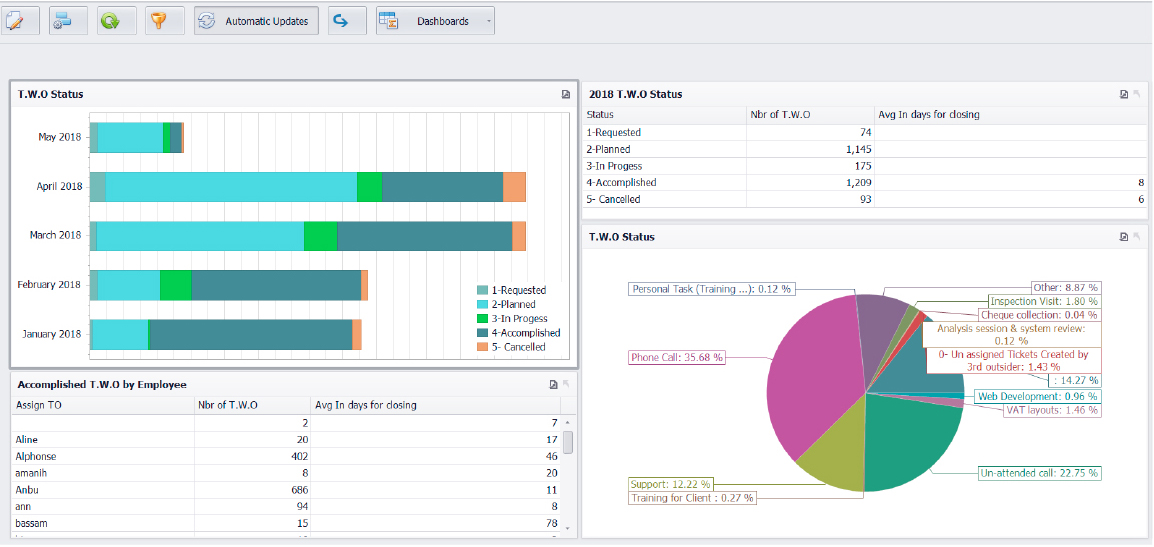Click the edit dashboard pencil icon
Viewport: 1154px width, 547px height.
(x=20, y=21)
